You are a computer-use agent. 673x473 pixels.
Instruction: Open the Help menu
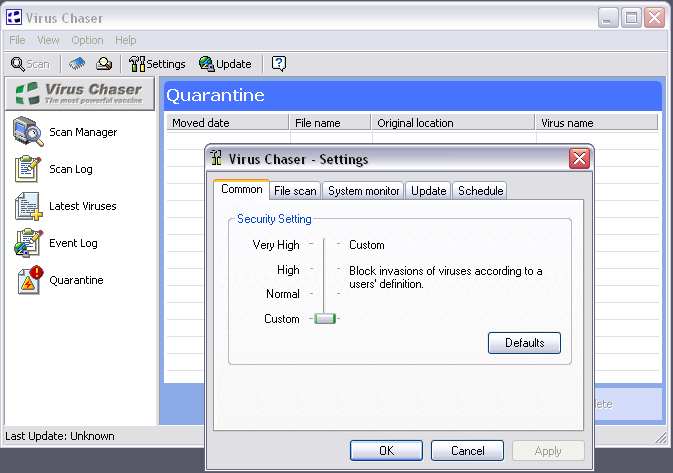[125, 40]
